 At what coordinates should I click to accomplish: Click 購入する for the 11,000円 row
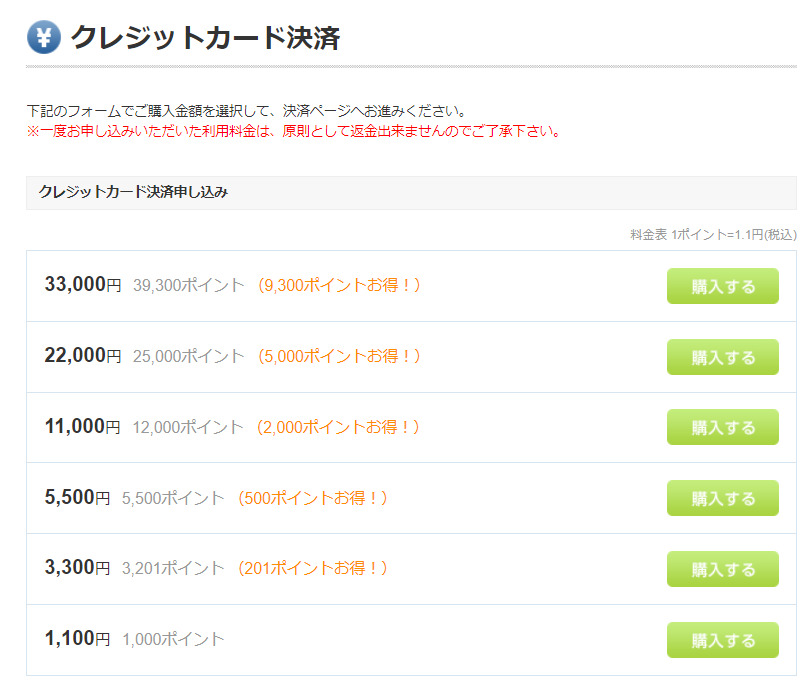[x=722, y=427]
